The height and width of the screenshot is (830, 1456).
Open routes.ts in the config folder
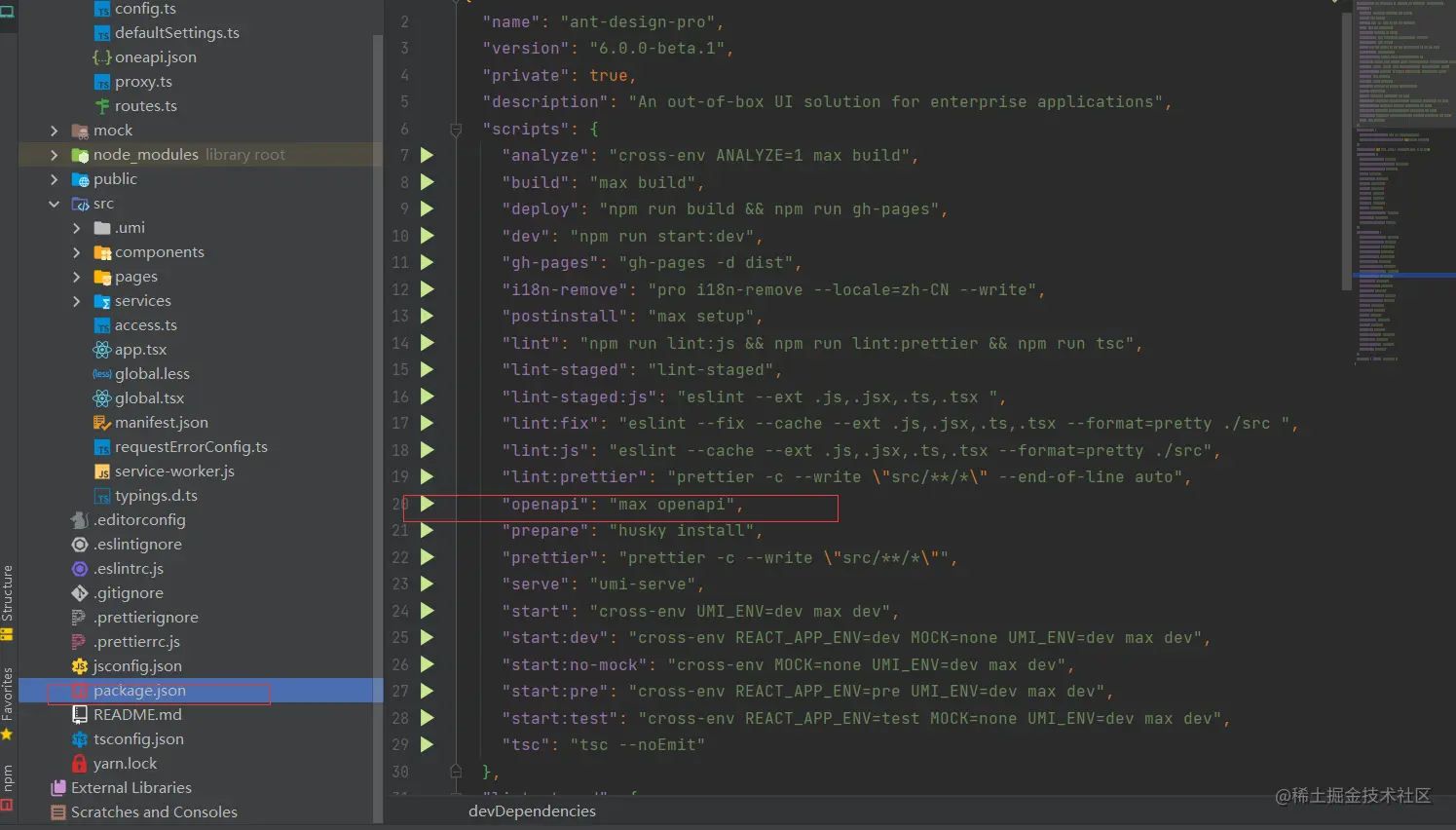coord(146,106)
